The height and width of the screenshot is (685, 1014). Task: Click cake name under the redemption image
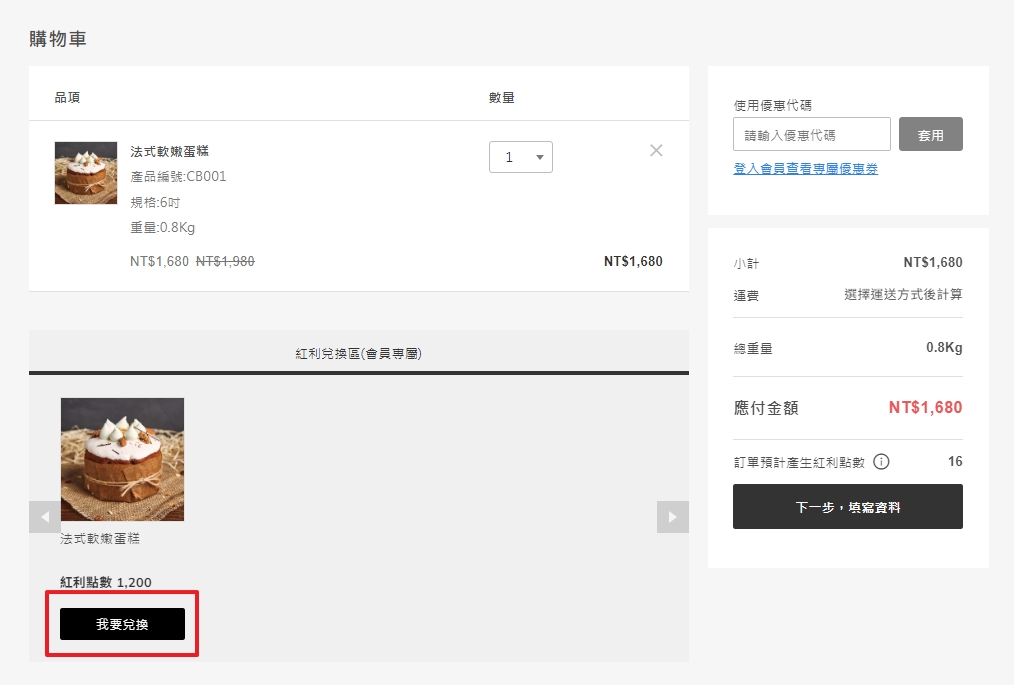(100, 539)
